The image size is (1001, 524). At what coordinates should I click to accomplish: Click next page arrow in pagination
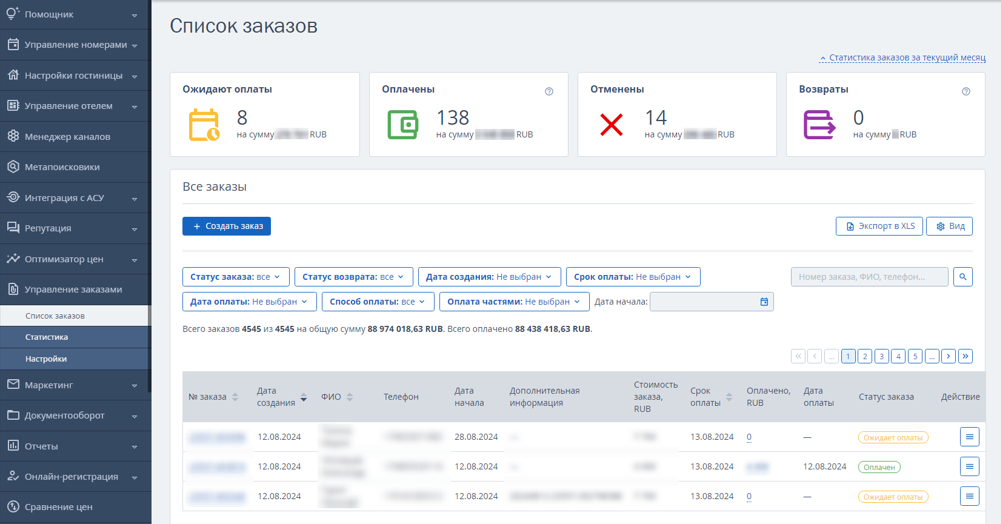pyautogui.click(x=949, y=356)
